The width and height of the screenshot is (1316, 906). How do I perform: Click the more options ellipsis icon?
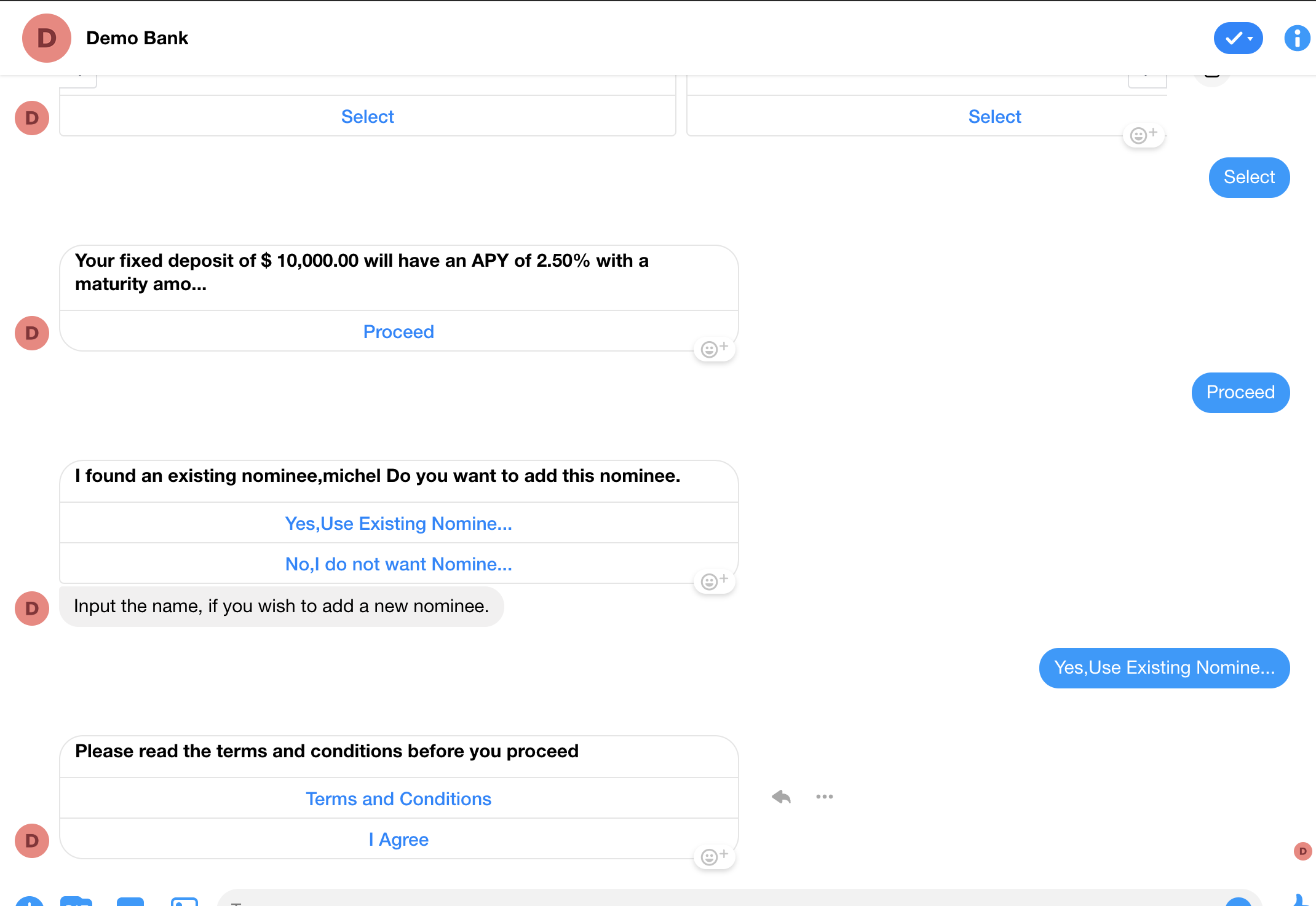(x=825, y=797)
